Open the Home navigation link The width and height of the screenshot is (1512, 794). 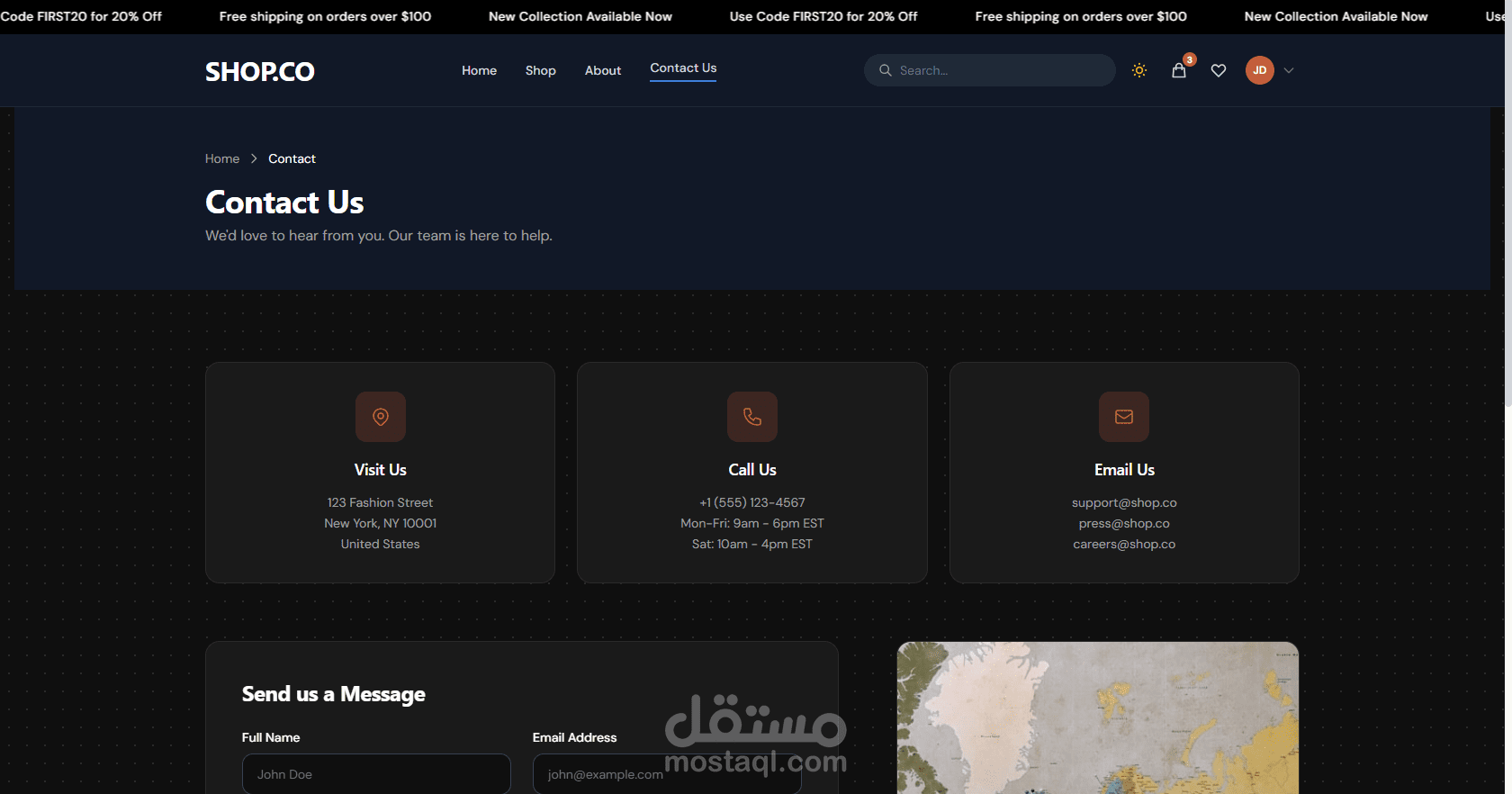(479, 70)
